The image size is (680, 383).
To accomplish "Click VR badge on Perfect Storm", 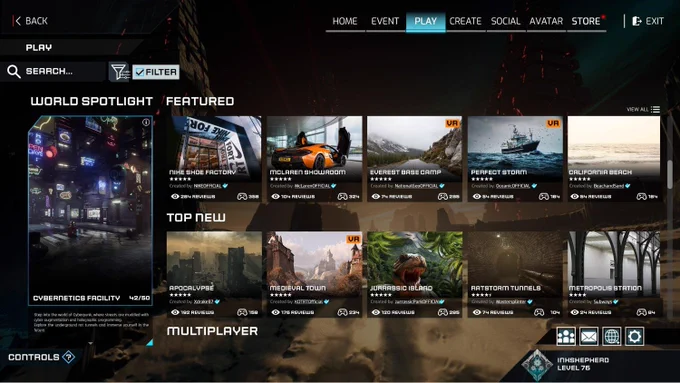I will tap(553, 123).
